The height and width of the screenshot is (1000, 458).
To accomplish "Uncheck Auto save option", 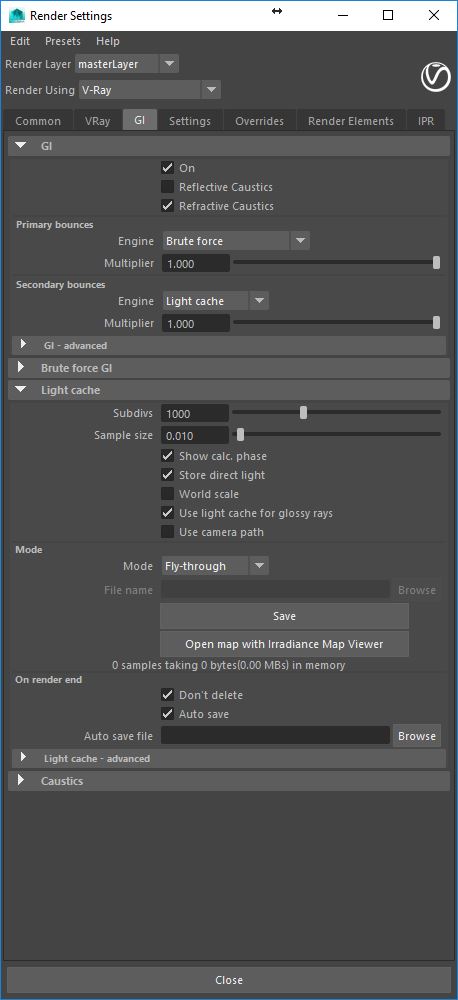I will (x=168, y=714).
